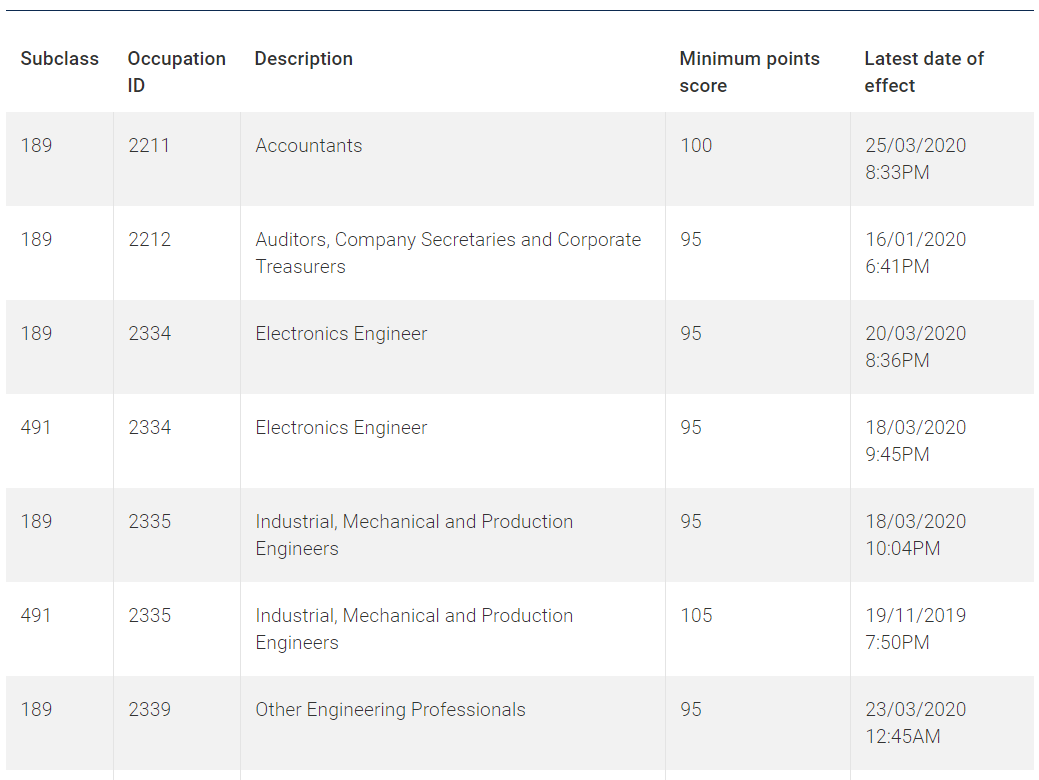The width and height of the screenshot is (1039, 780).
Task: Click date 20/03/2020 8:36PM
Action: tap(915, 347)
